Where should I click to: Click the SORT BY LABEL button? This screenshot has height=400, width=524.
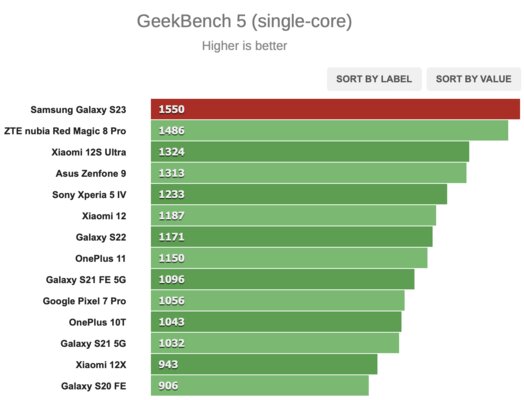tap(374, 79)
